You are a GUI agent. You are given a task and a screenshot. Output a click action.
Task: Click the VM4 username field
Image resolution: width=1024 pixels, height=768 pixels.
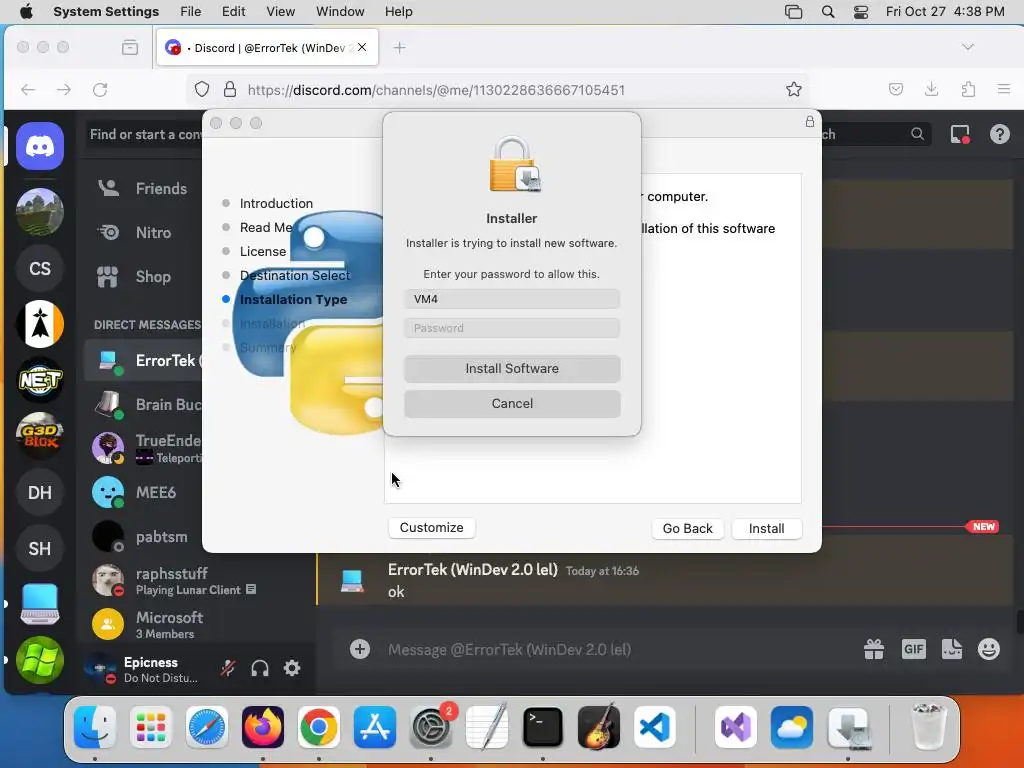pos(512,299)
